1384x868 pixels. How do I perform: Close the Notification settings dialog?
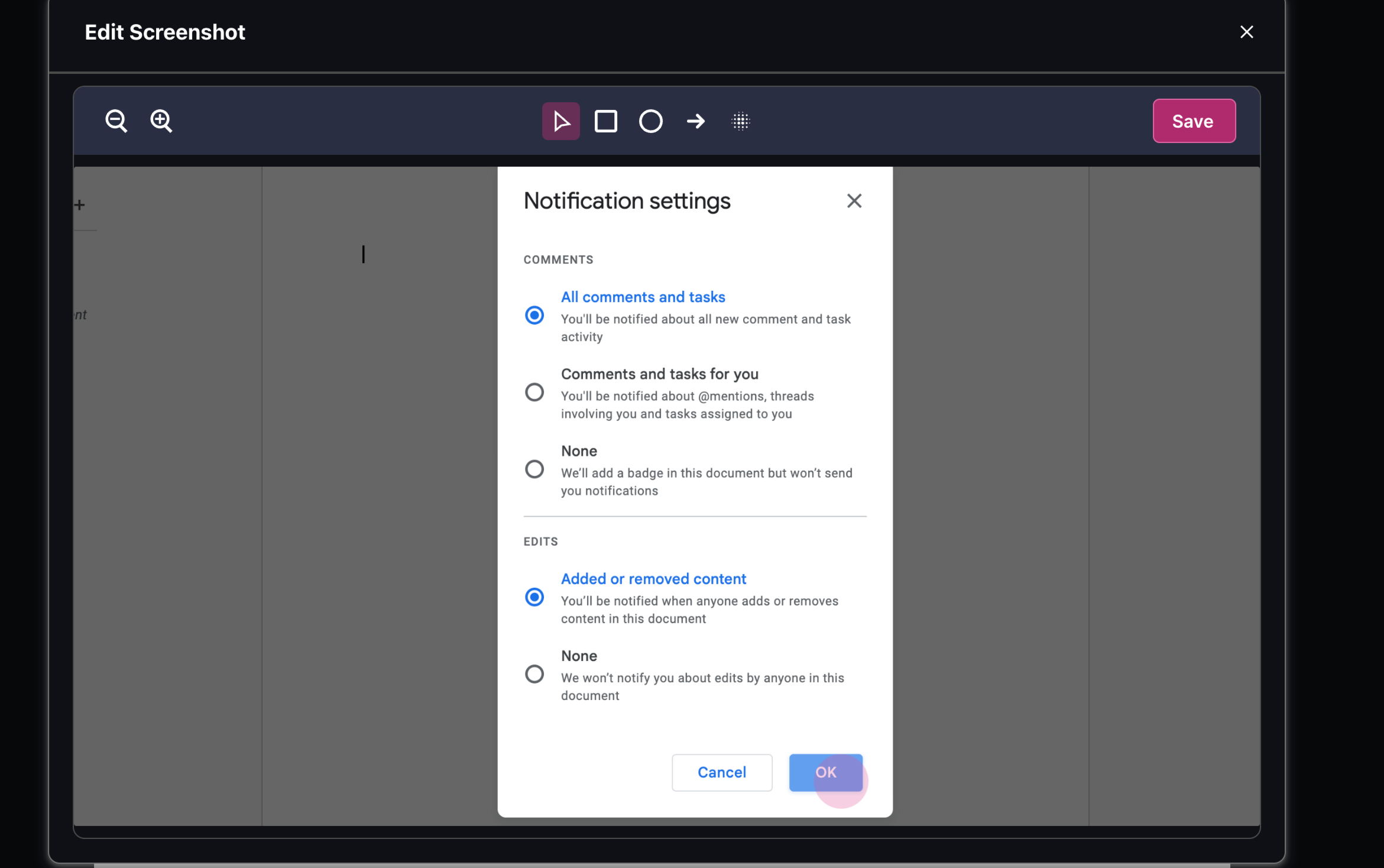pos(854,201)
